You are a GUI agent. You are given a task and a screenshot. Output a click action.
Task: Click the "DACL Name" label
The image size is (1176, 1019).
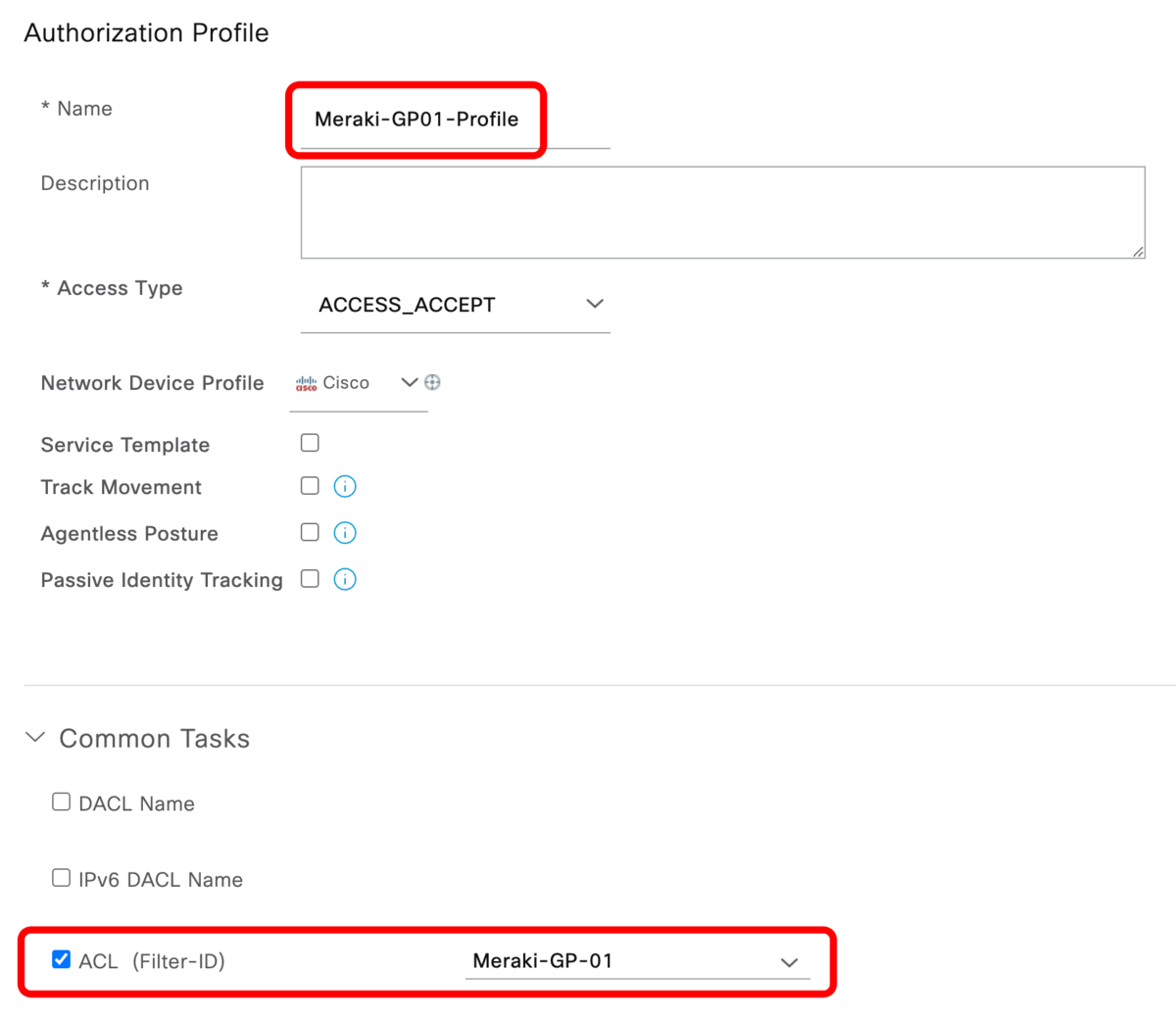(136, 803)
